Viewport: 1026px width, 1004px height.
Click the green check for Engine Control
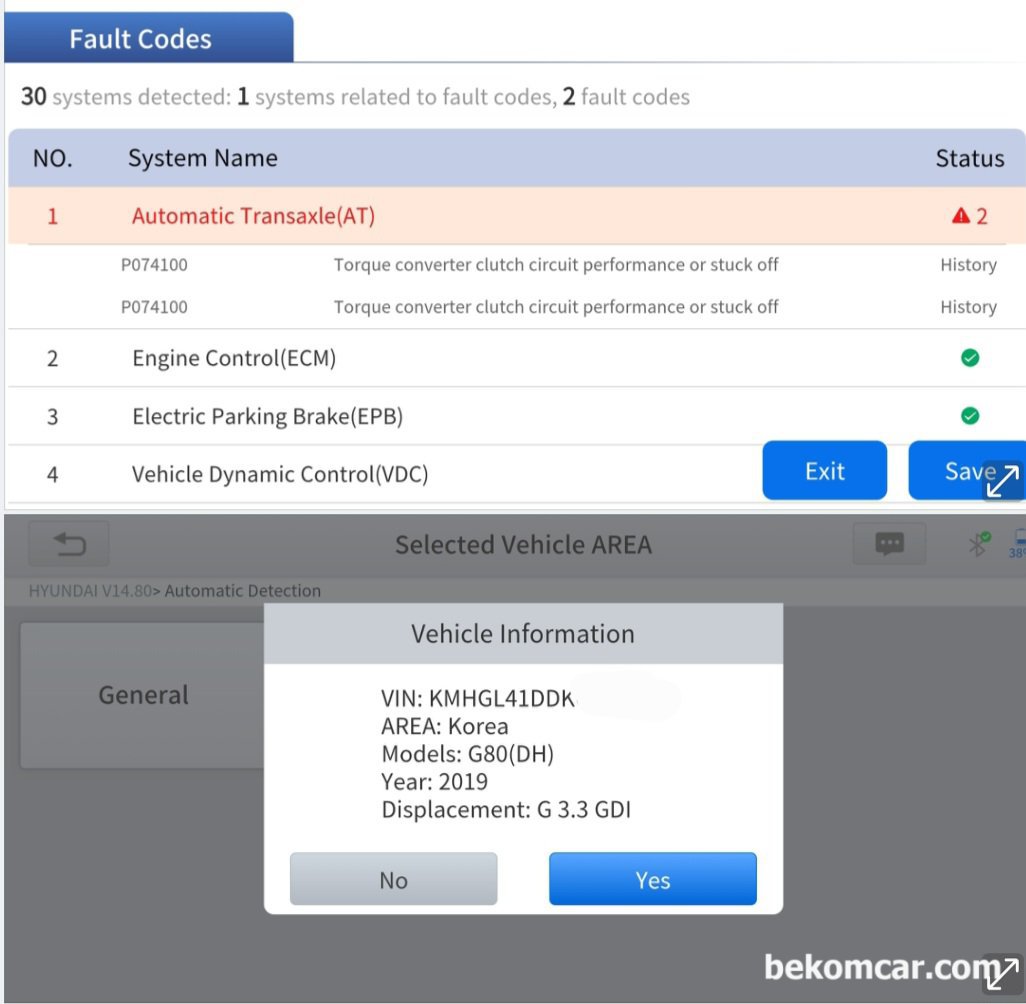969,358
